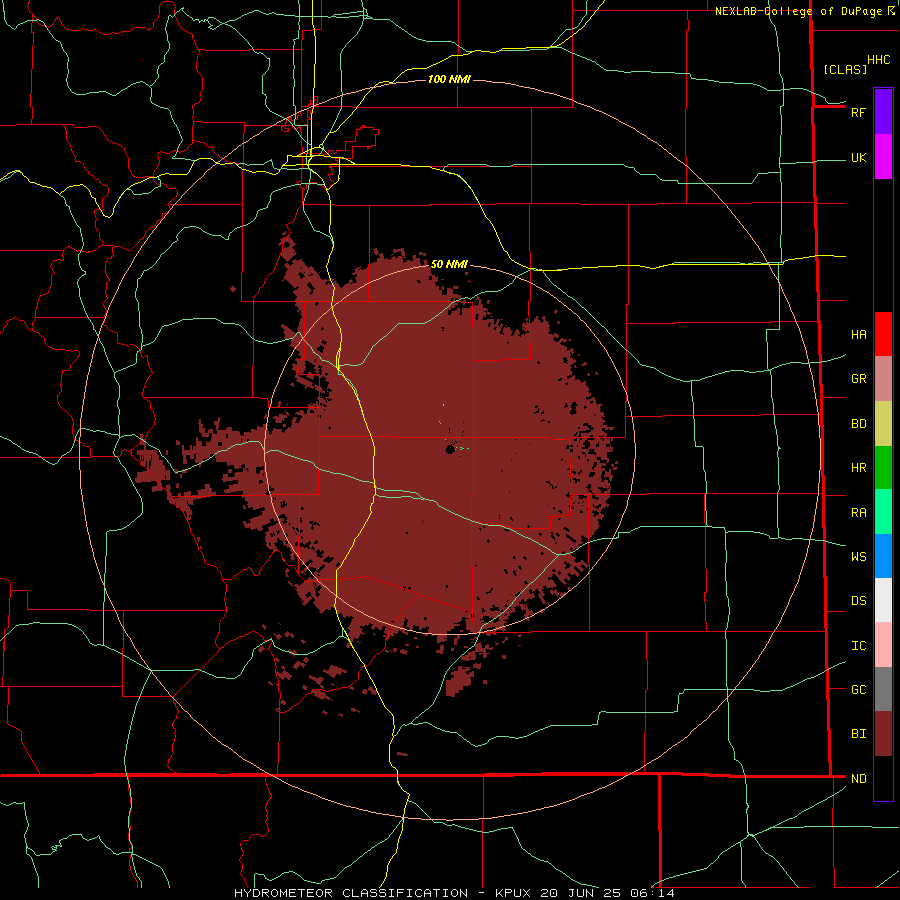Viewport: 900px width, 900px height.
Task: Click the 100 NMI range ring label
Action: pos(449,79)
